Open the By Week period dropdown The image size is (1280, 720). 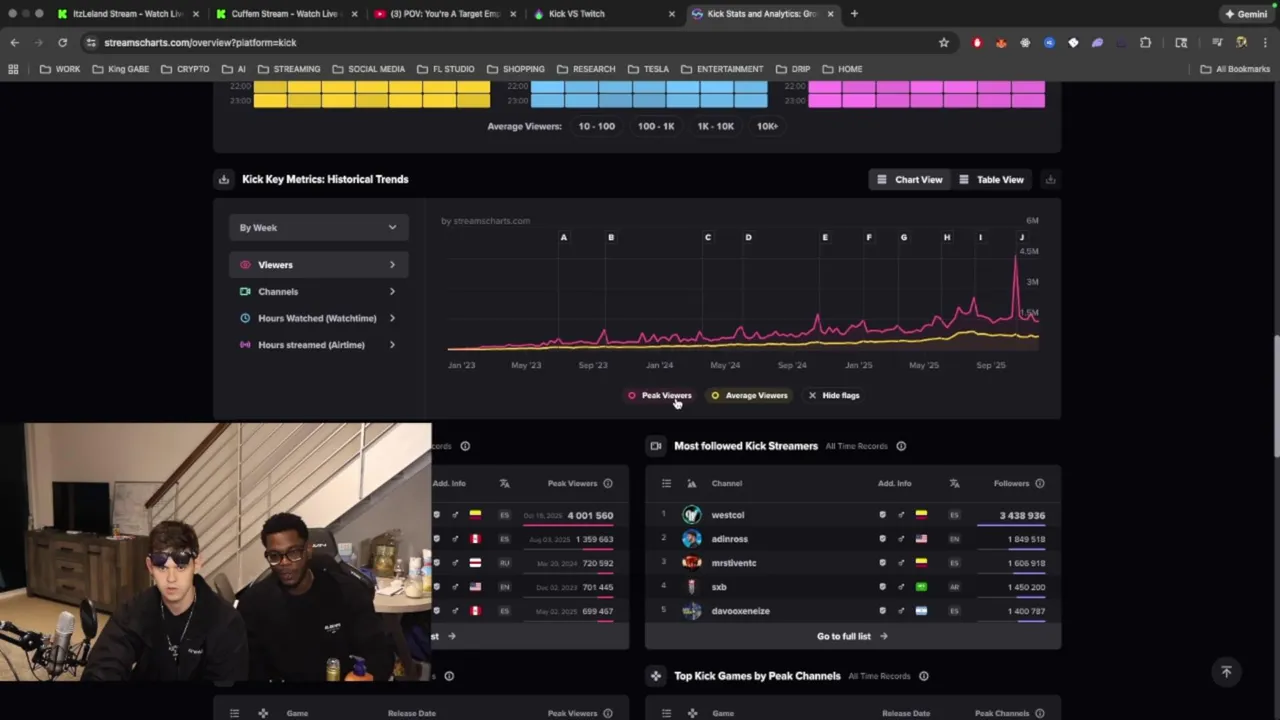[x=318, y=228]
